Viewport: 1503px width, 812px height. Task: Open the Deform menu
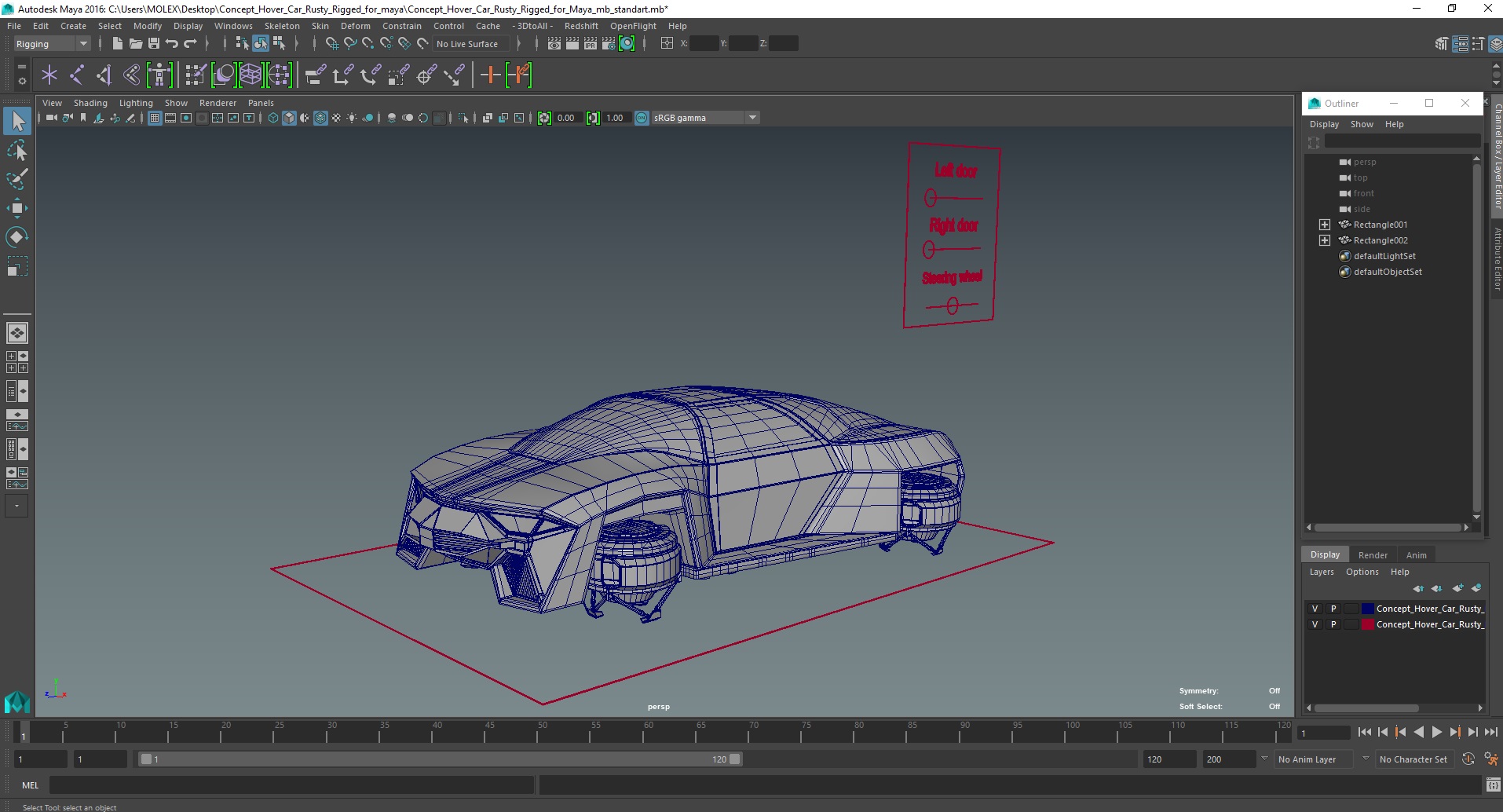[355, 26]
